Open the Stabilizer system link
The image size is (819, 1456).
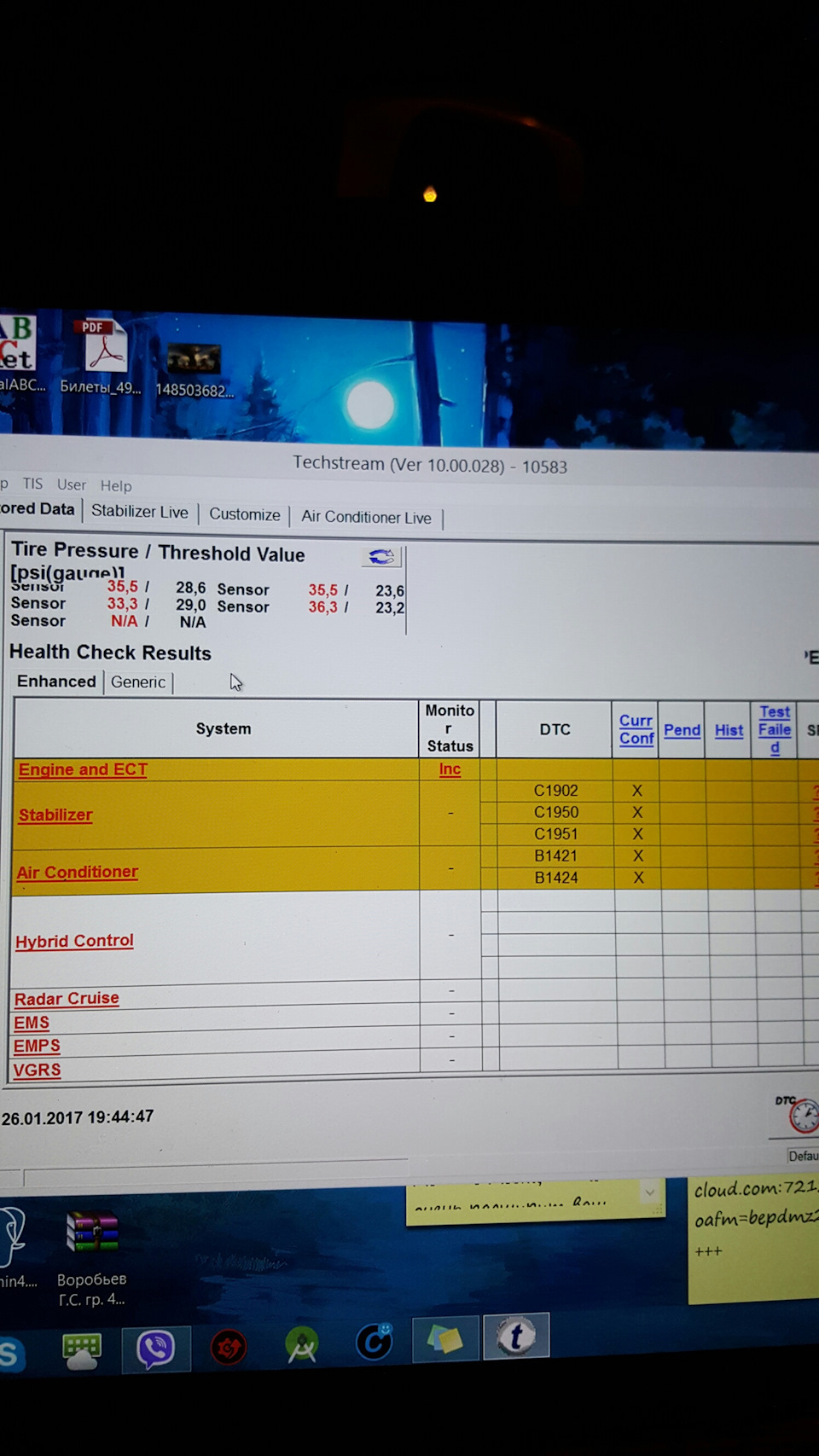55,815
